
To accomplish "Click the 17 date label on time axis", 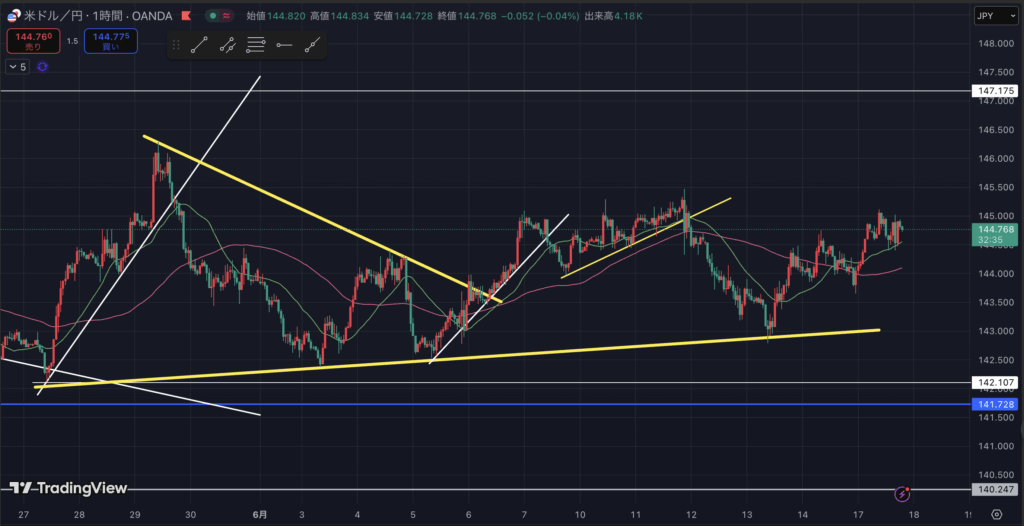I will click(x=859, y=514).
